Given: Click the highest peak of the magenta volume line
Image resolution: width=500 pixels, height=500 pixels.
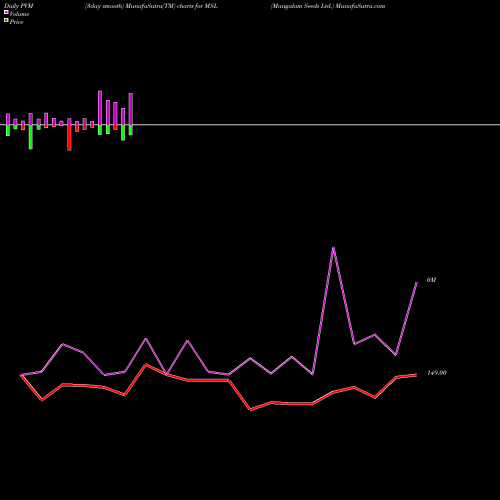Looking at the screenshot, I should click(x=333, y=248).
